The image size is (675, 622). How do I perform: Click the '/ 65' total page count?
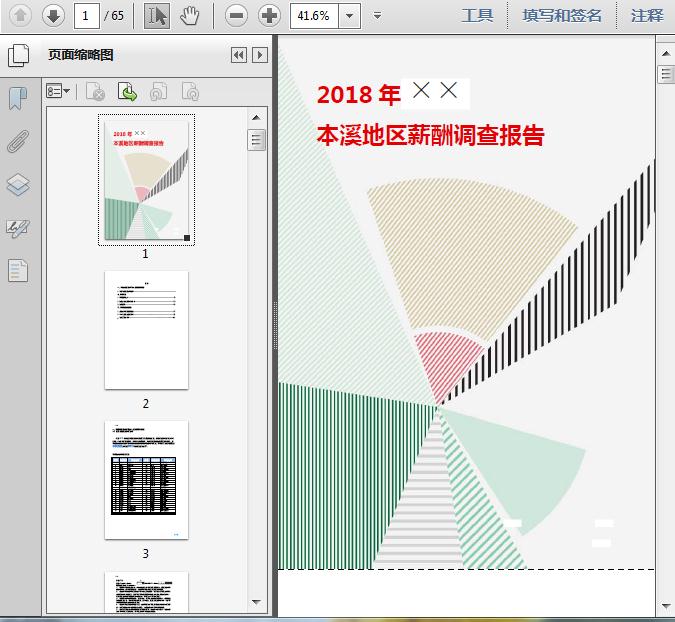[114, 16]
